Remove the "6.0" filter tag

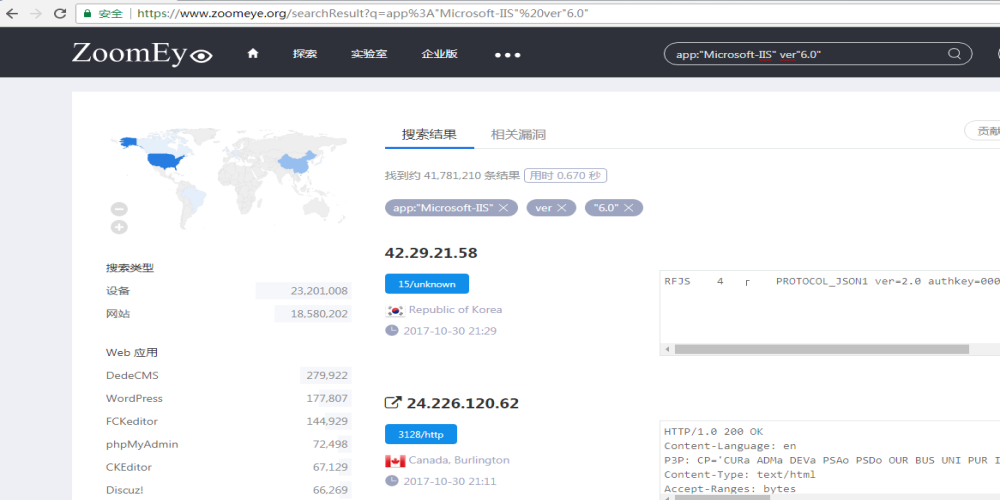point(629,208)
